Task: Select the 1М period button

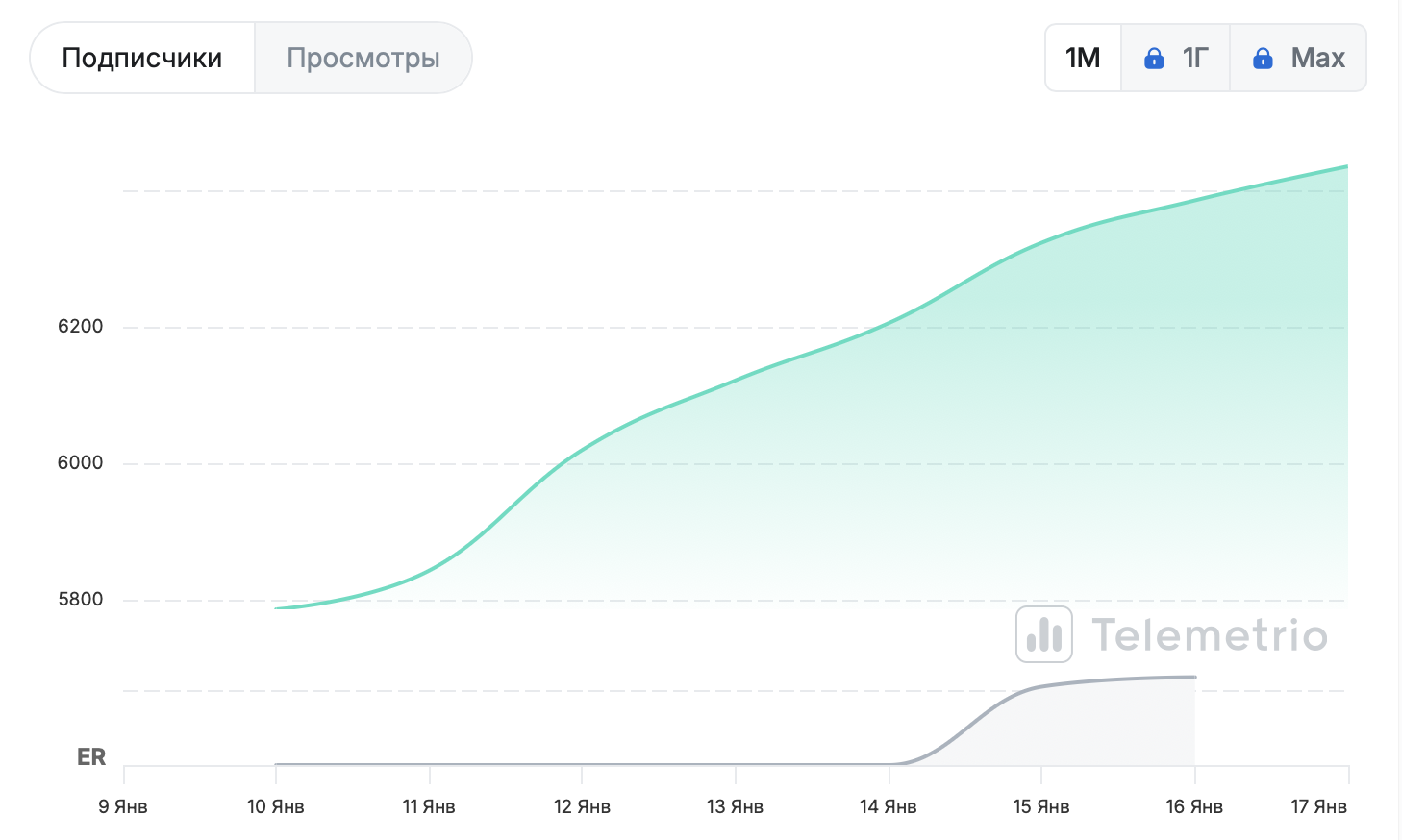Action: pyautogui.click(x=1083, y=59)
